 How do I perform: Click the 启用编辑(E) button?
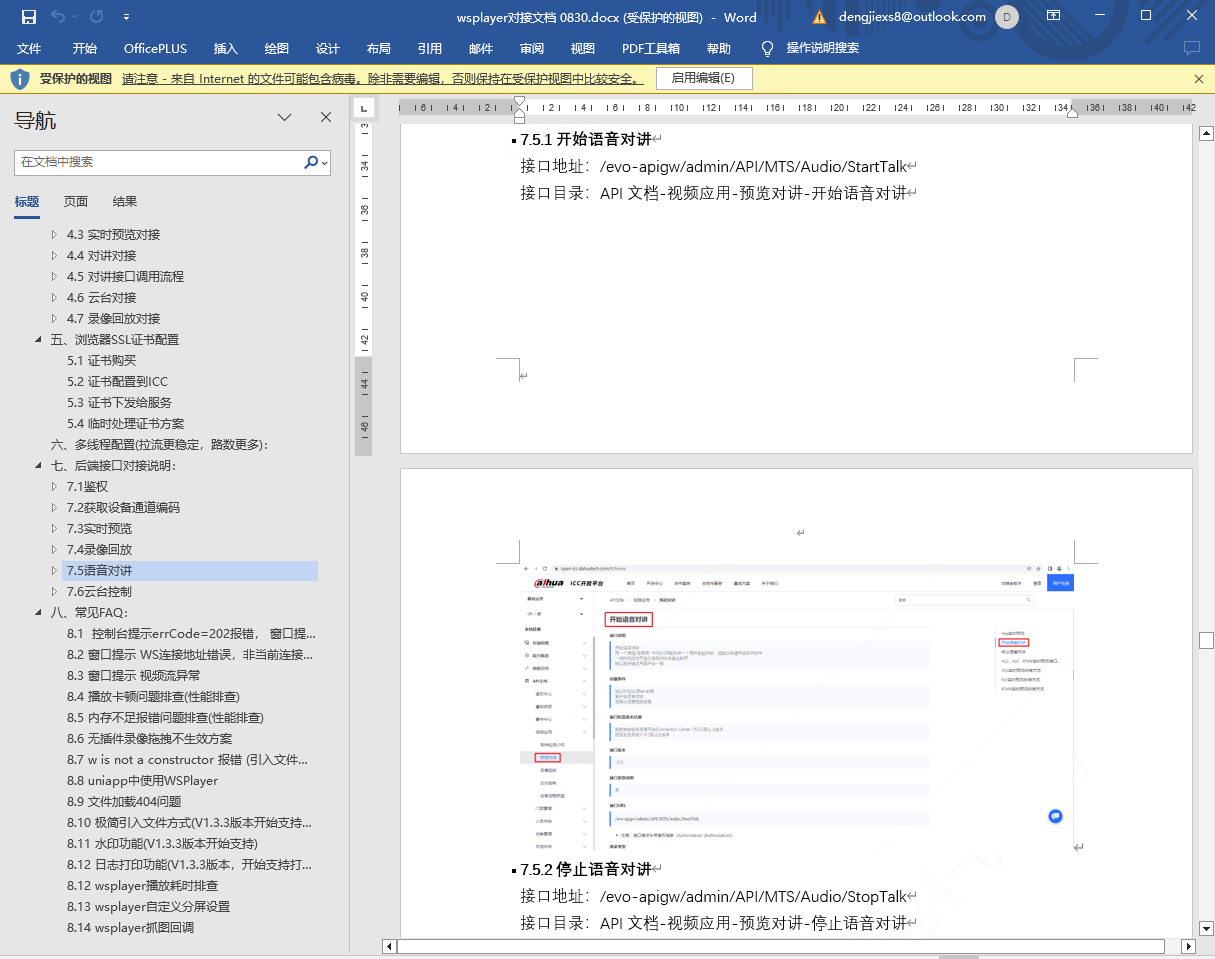(x=703, y=78)
